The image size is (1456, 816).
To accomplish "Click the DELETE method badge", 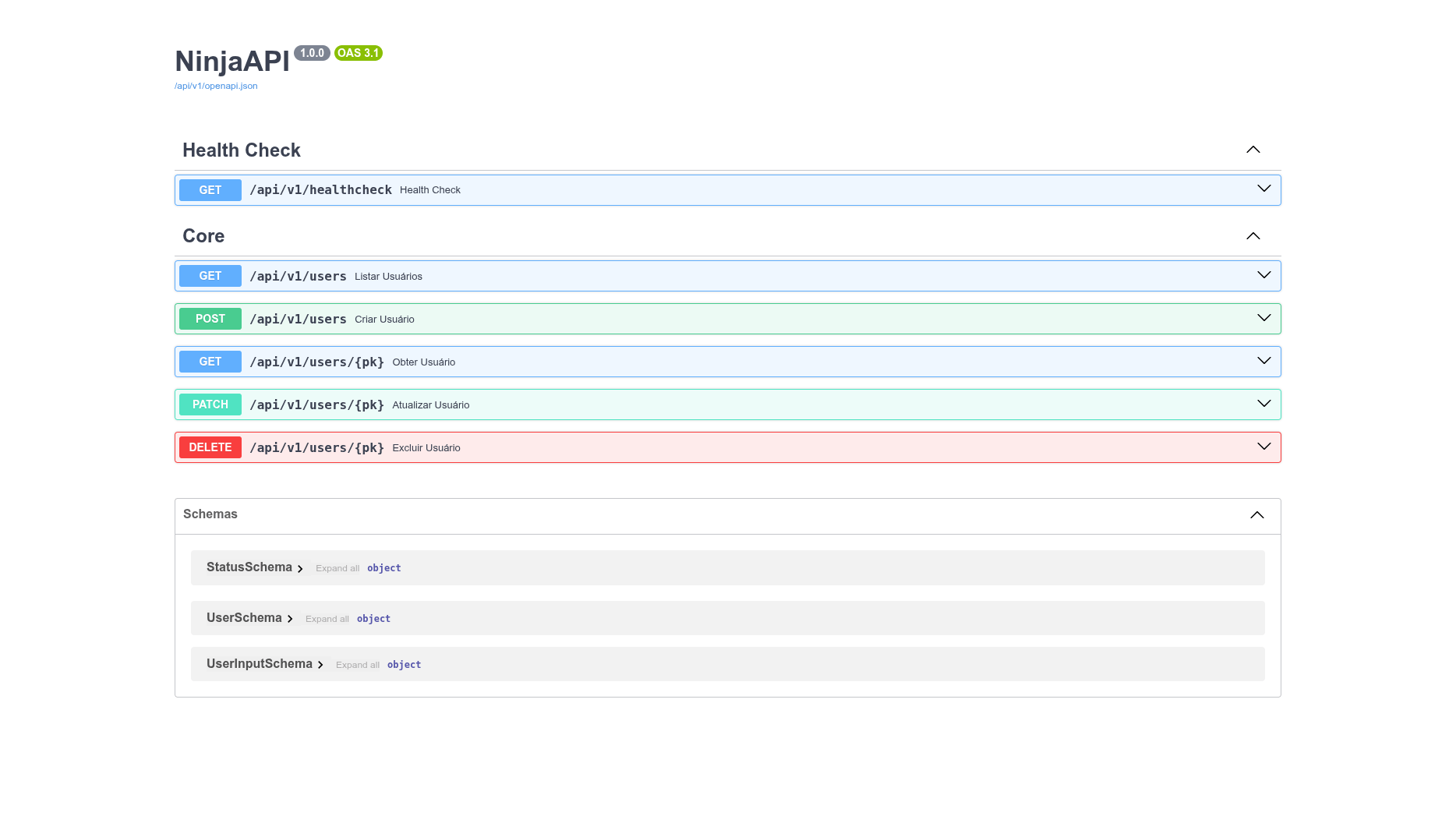I will pyautogui.click(x=210, y=447).
